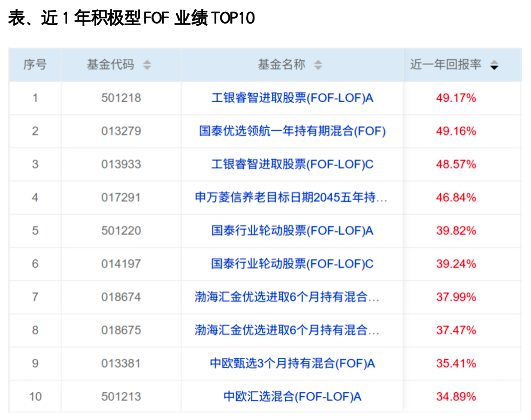Click the 近一年回报率 header label
The width and height of the screenshot is (531, 420).
(446, 64)
